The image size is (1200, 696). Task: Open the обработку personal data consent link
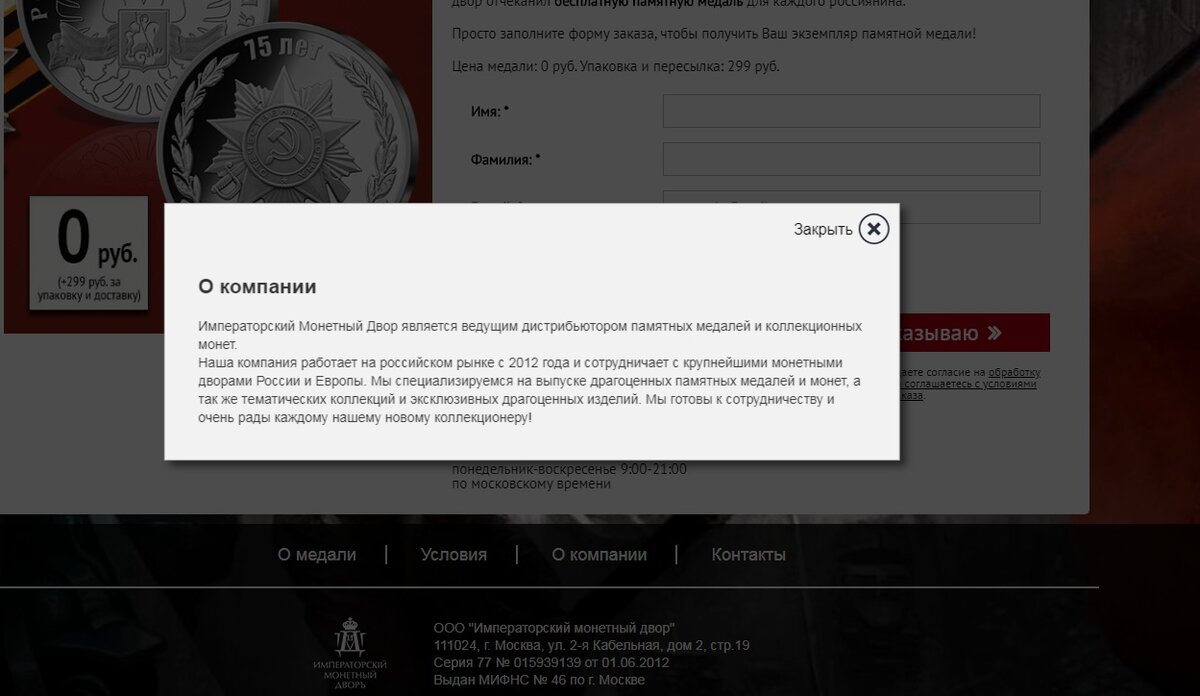[1014, 372]
